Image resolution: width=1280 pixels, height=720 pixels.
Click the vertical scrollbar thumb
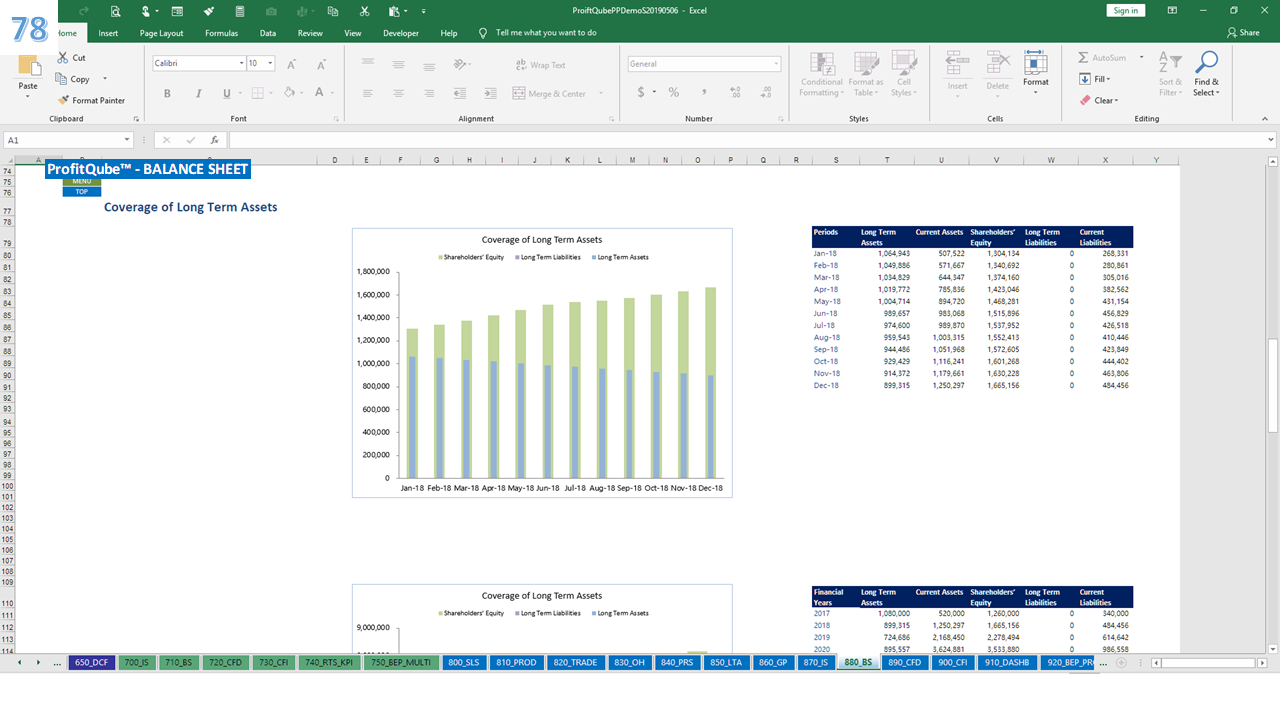(x=1273, y=386)
